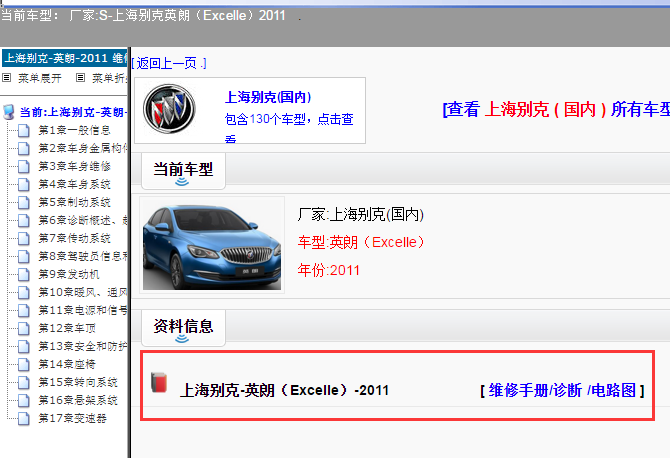Open chapter 第4章车身系统
670x458 pixels.
click(74, 184)
